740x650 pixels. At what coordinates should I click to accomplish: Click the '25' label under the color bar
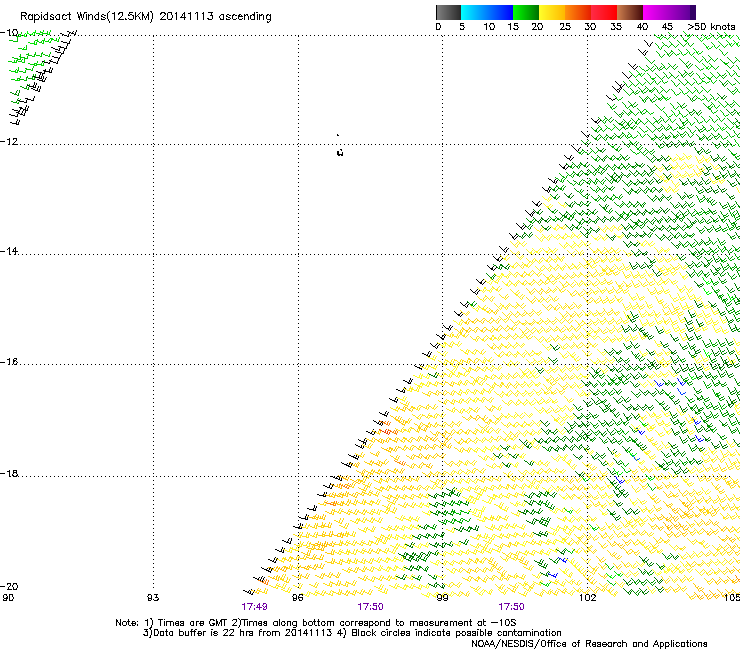point(565,27)
